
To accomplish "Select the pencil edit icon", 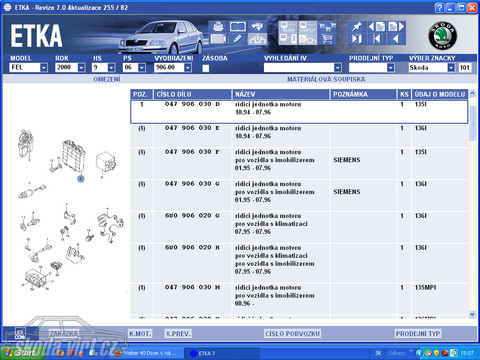I will [x=237, y=39].
